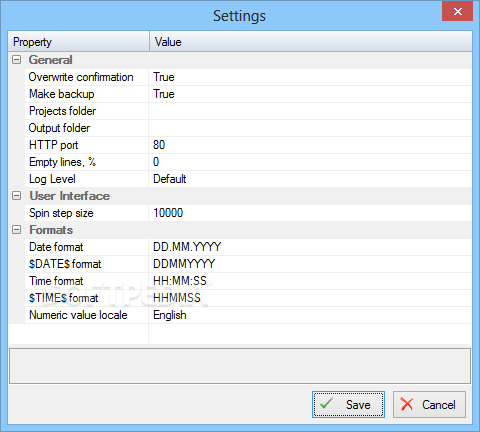Click the empty description panel below the grid

point(240,366)
